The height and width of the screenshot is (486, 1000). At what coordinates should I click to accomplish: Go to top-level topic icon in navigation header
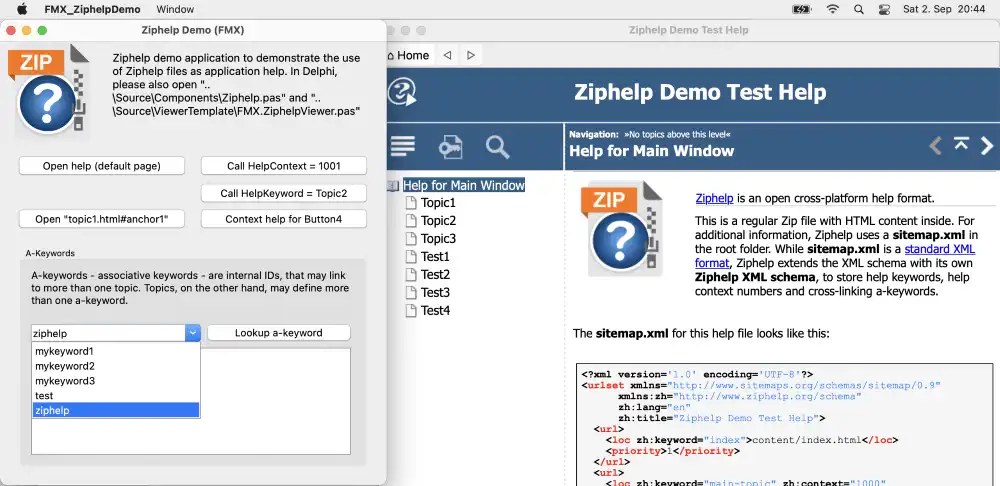tap(961, 144)
